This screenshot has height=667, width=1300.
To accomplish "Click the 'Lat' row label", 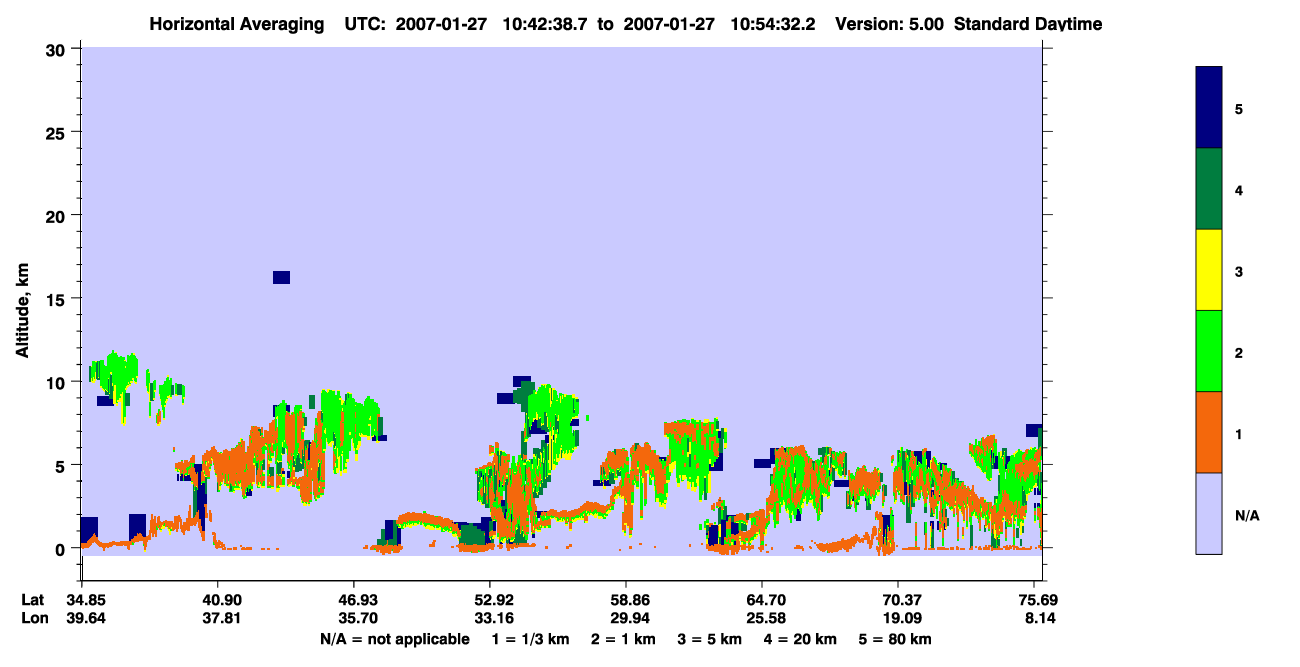I will (x=32, y=600).
